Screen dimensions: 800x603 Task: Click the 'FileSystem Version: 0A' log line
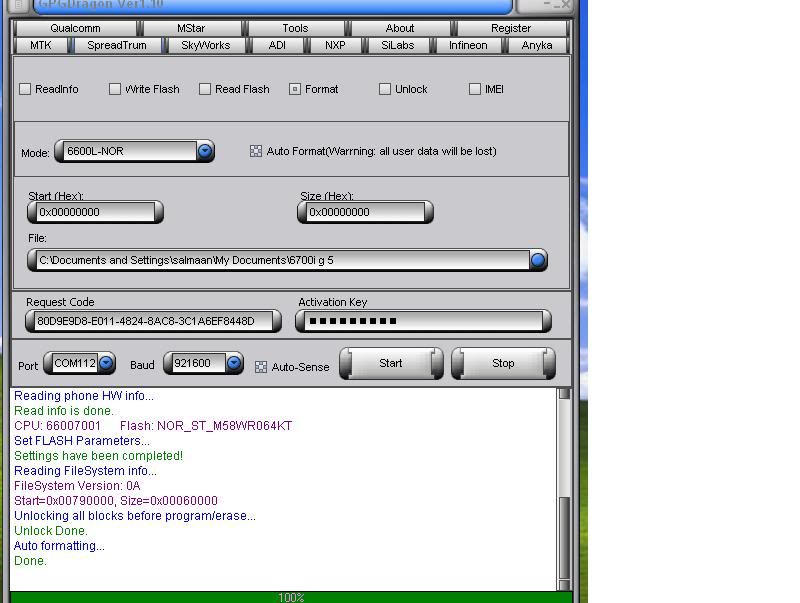coord(77,486)
